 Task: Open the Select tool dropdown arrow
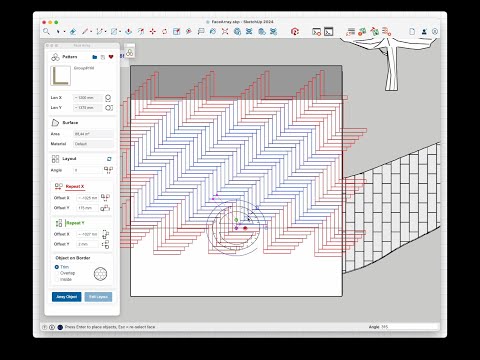coord(64,32)
